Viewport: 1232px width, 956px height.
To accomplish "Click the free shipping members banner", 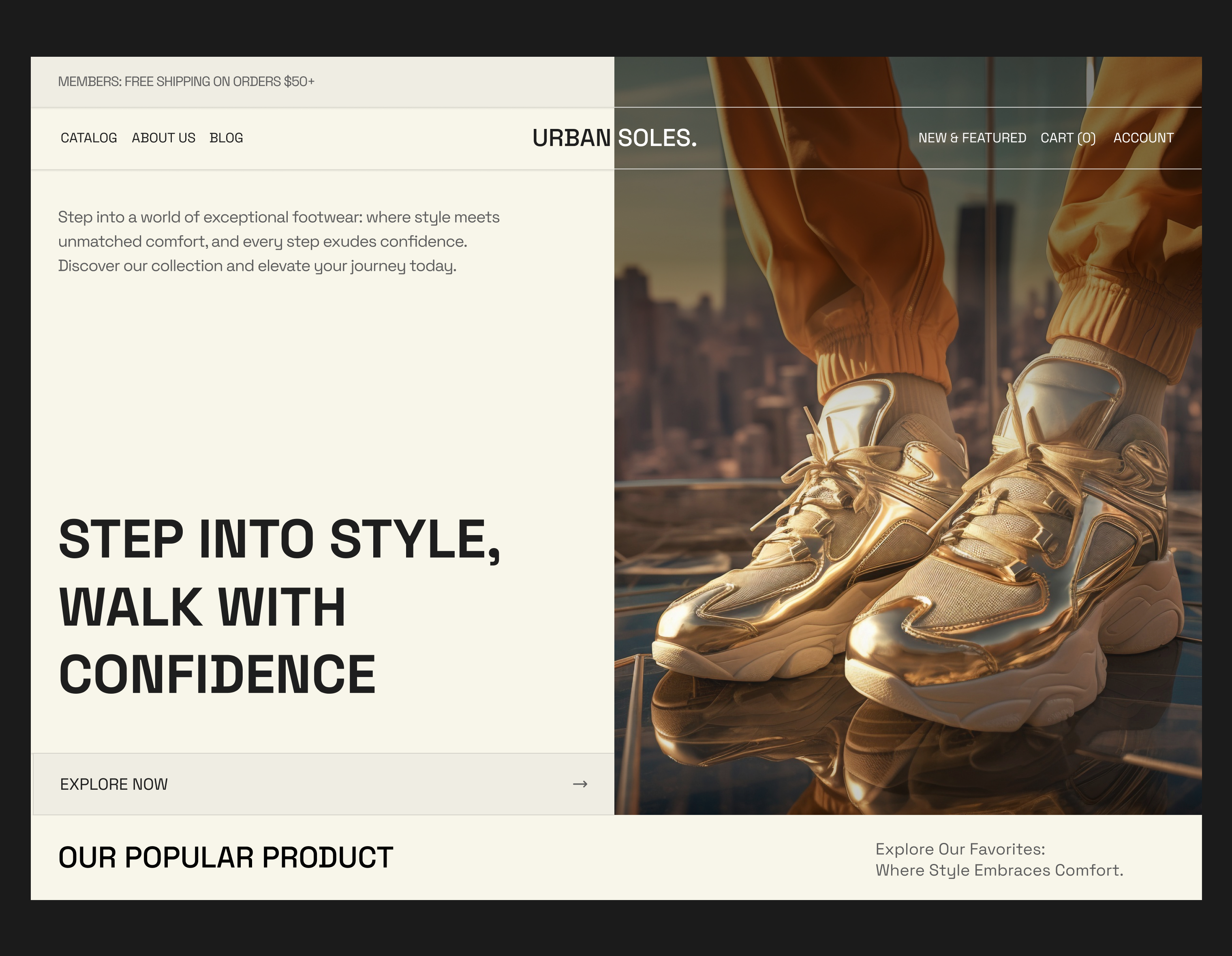I will [x=186, y=81].
